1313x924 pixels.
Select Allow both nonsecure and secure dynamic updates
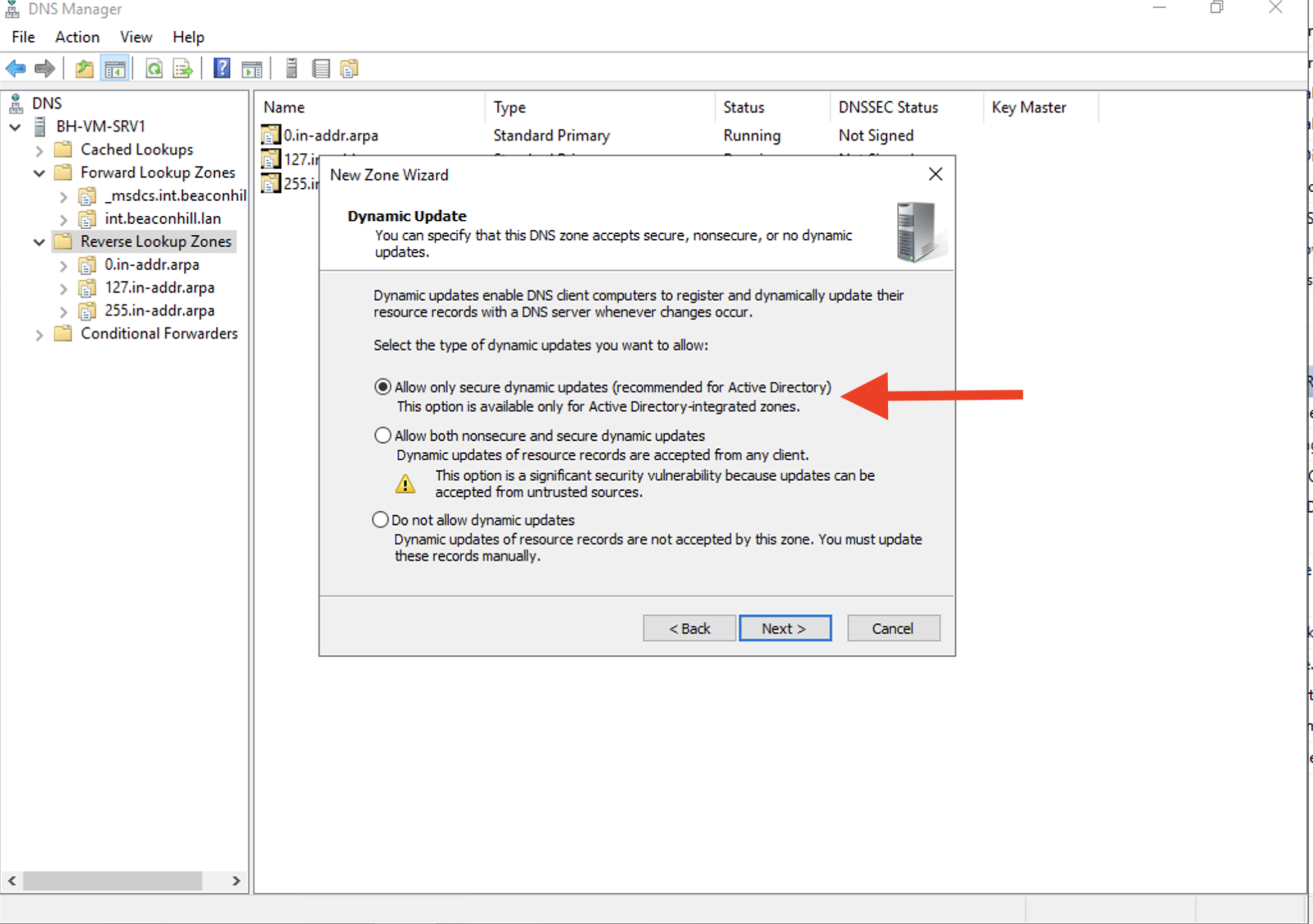point(381,435)
